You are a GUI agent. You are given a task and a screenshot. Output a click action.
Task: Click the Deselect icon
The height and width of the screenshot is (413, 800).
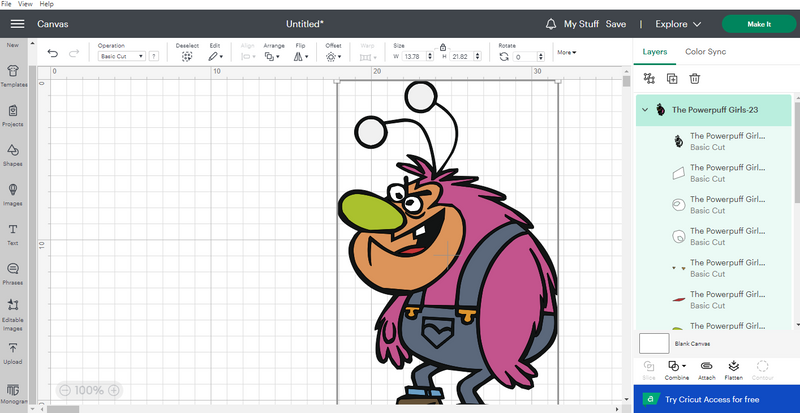click(x=186, y=57)
